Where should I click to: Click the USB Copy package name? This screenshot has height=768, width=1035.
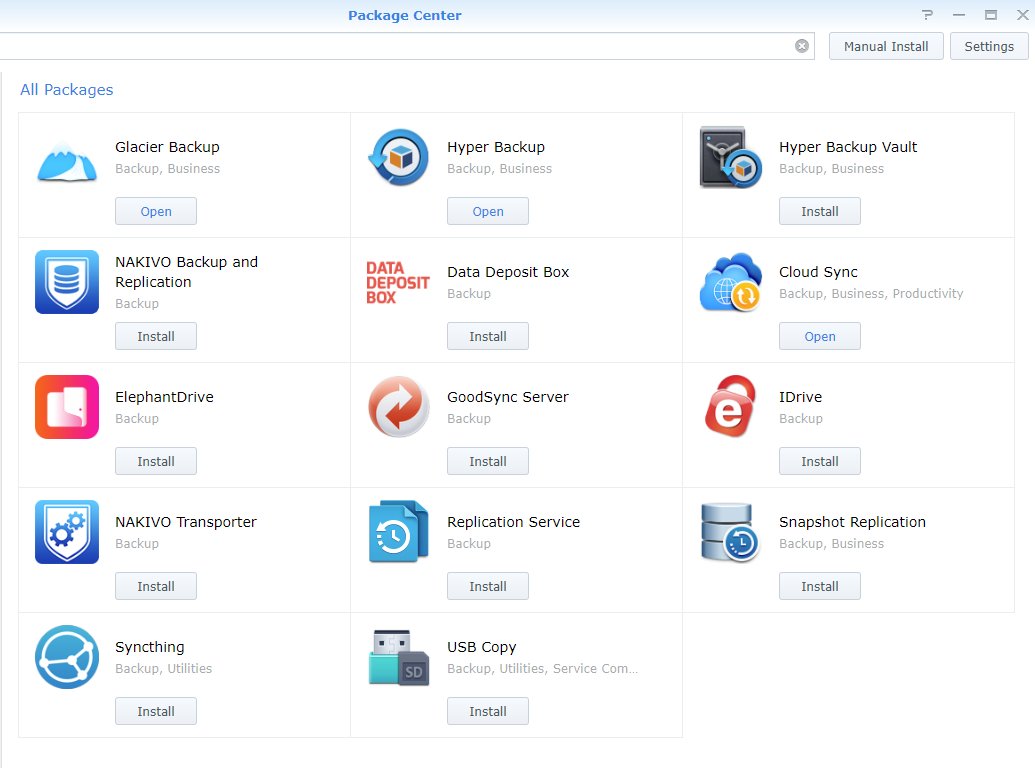[x=482, y=647]
